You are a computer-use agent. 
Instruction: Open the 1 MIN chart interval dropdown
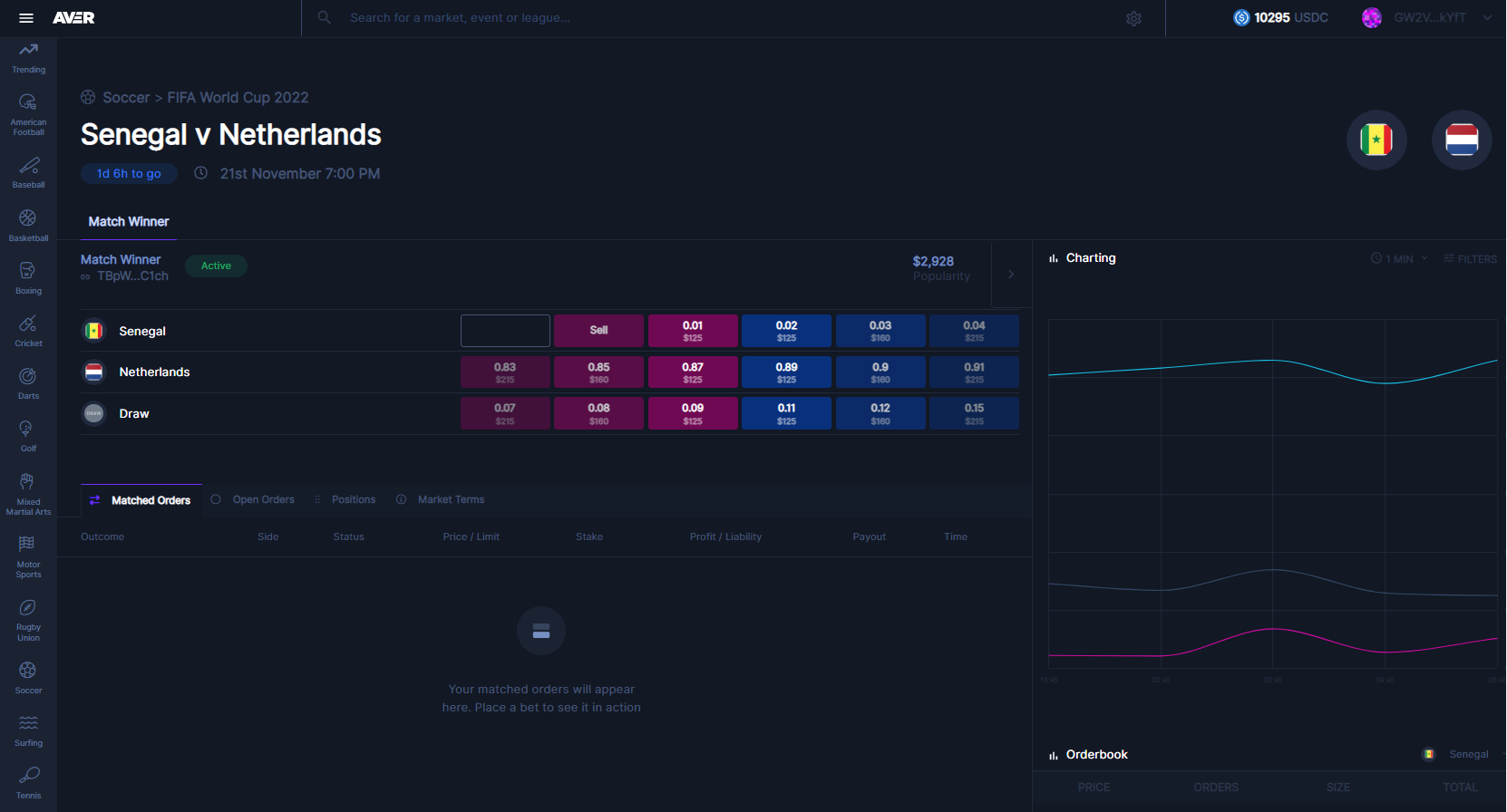(x=1399, y=258)
